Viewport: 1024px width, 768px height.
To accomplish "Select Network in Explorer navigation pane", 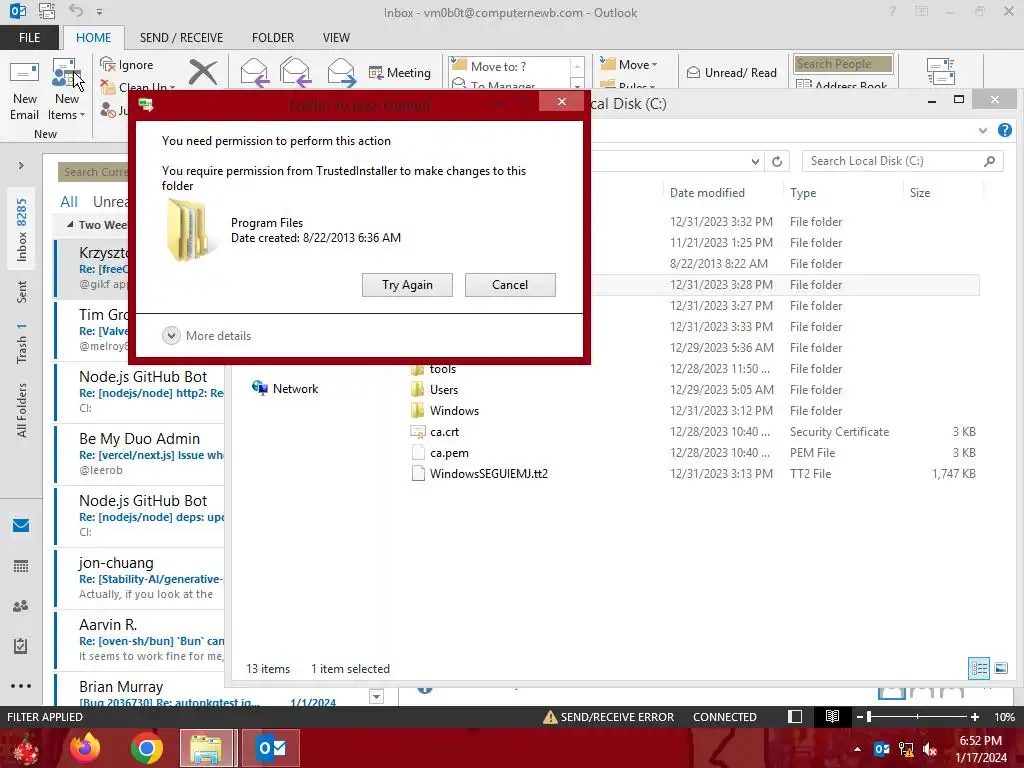I will (285, 389).
